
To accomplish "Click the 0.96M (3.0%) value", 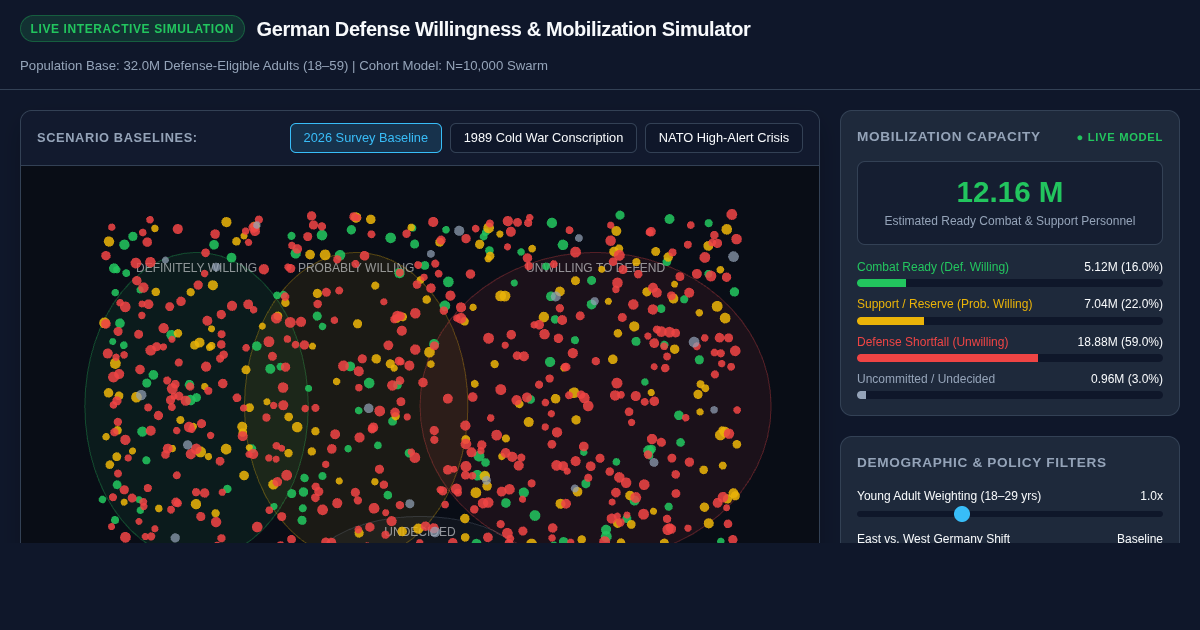I will 1127,379.
